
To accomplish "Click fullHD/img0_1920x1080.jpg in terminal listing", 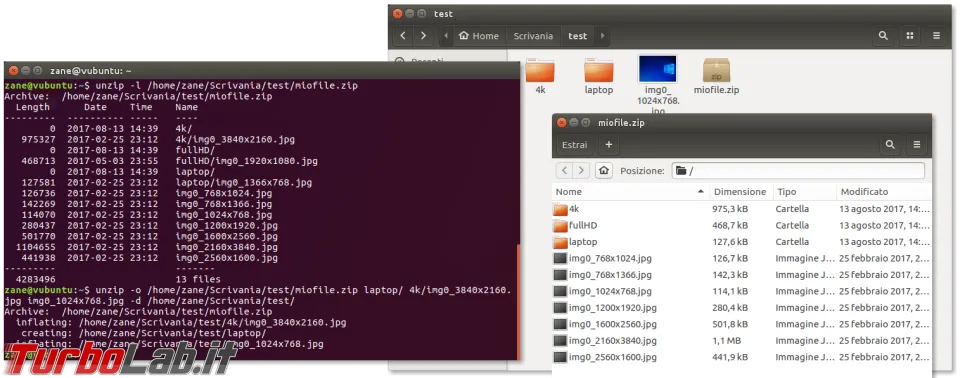I will tap(246, 161).
